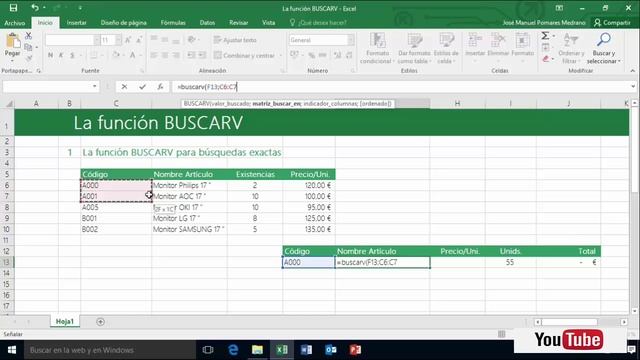The width and height of the screenshot is (640, 360).
Task: Expand Combinar y centrar dropdown arrow
Action: 280,55
